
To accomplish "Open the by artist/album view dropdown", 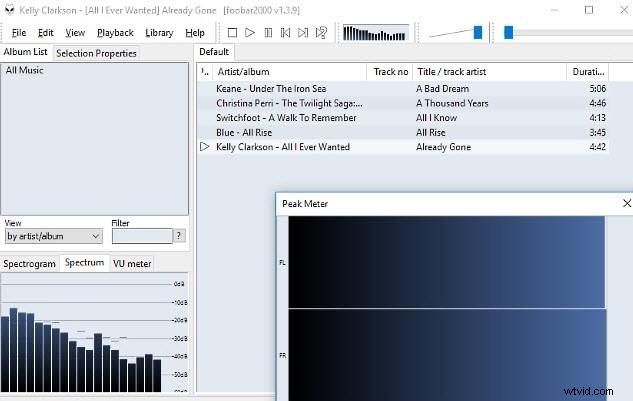I will click(54, 236).
